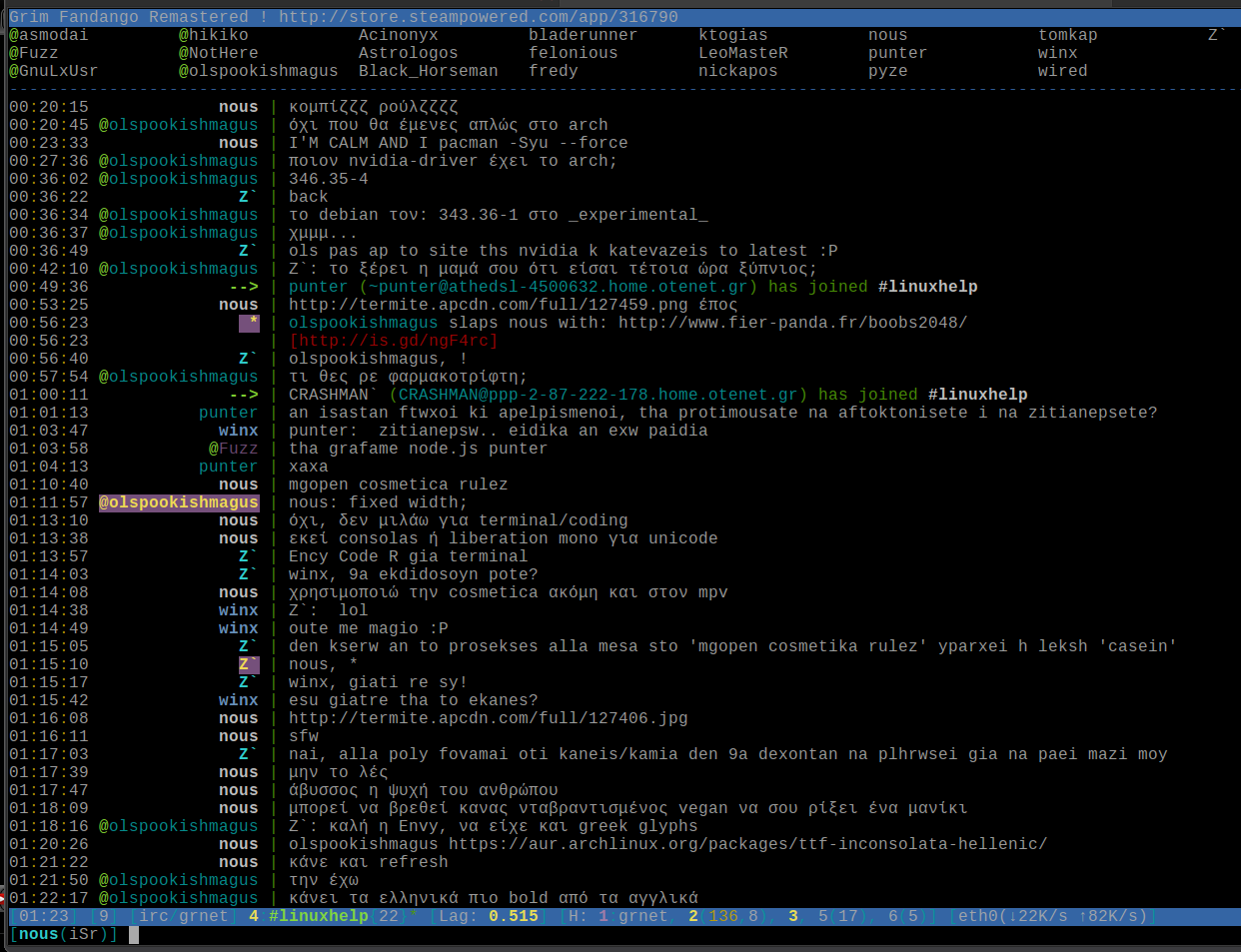Click the hotlist item 5(17)
The height and width of the screenshot is (952, 1241).
coord(838,916)
